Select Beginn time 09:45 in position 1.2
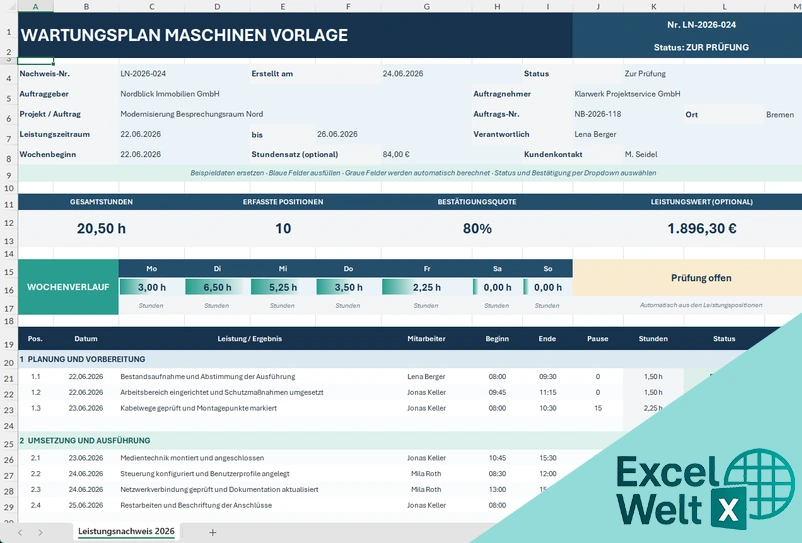The image size is (802, 543). click(497, 393)
